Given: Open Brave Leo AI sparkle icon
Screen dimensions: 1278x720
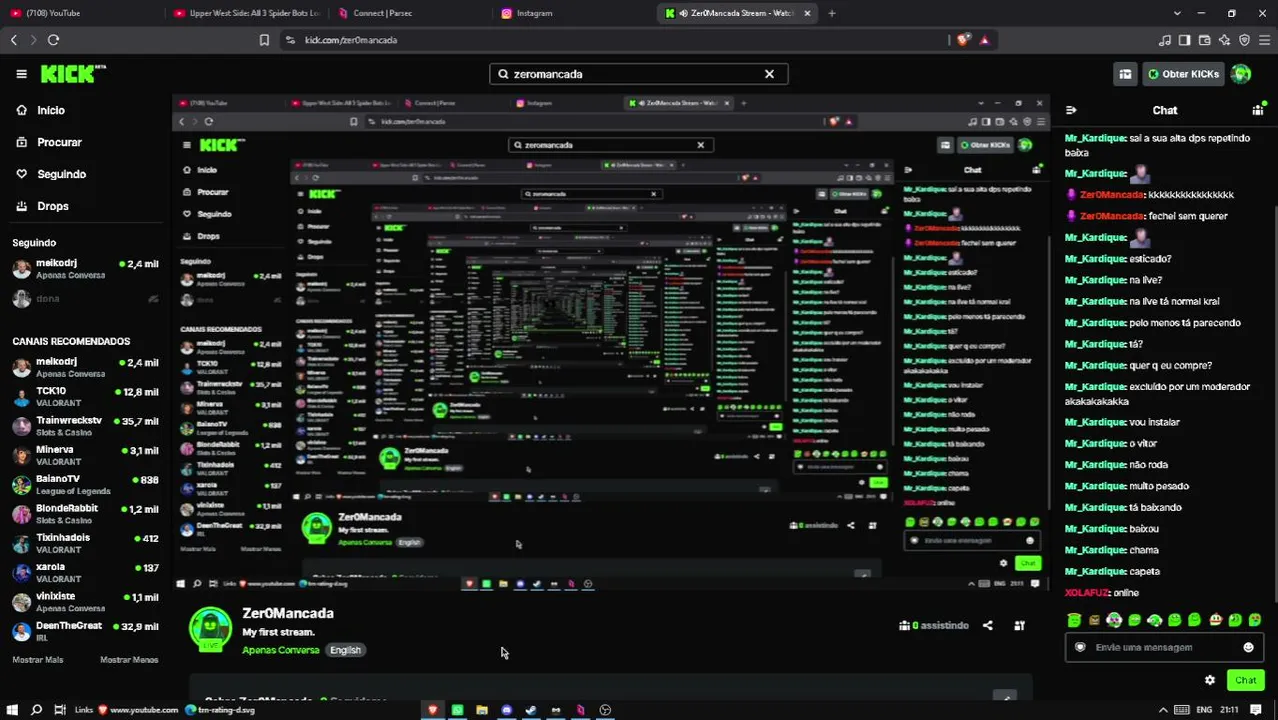Looking at the screenshot, I should tap(1225, 40).
